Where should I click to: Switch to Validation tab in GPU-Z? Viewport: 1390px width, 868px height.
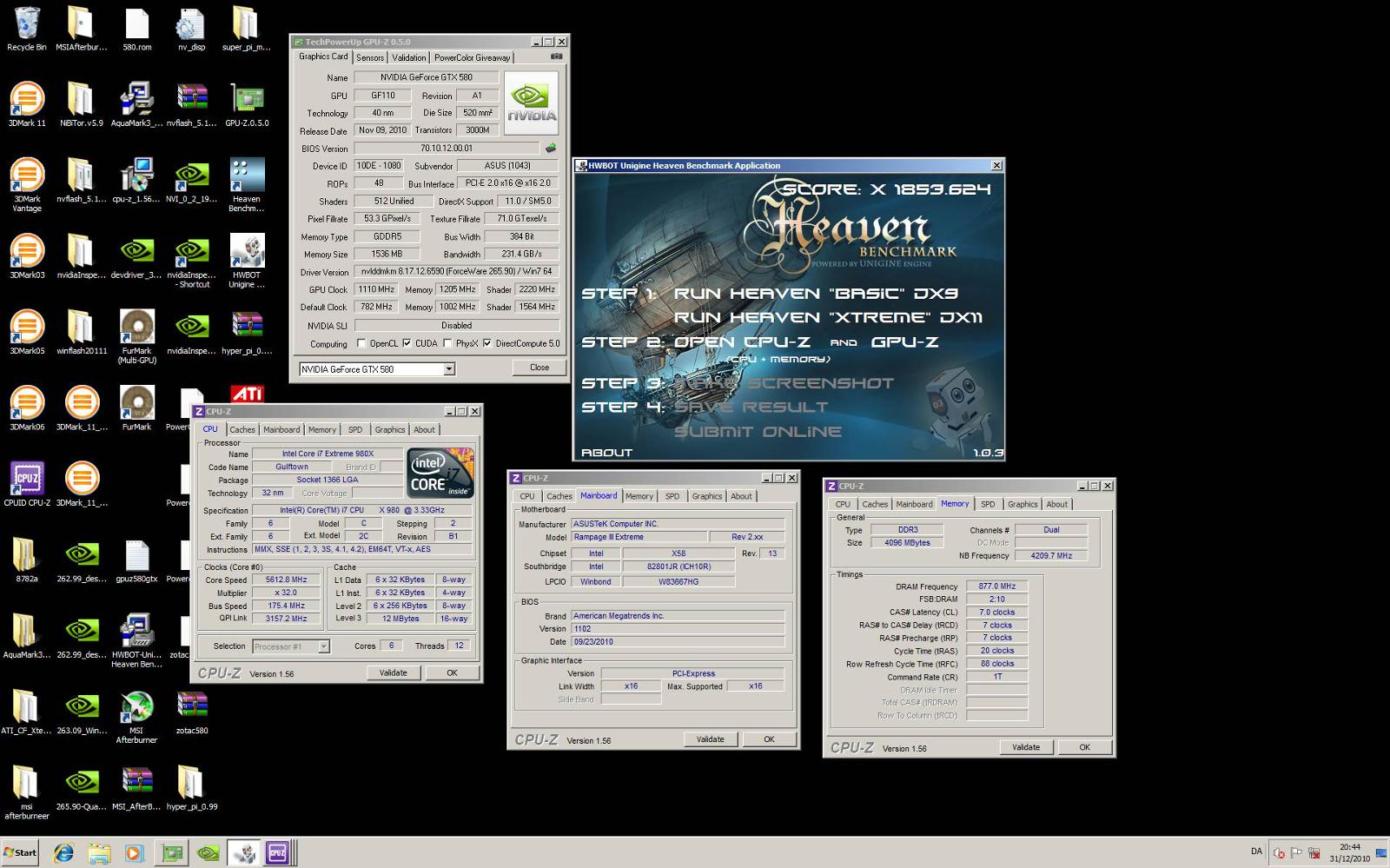coord(408,57)
